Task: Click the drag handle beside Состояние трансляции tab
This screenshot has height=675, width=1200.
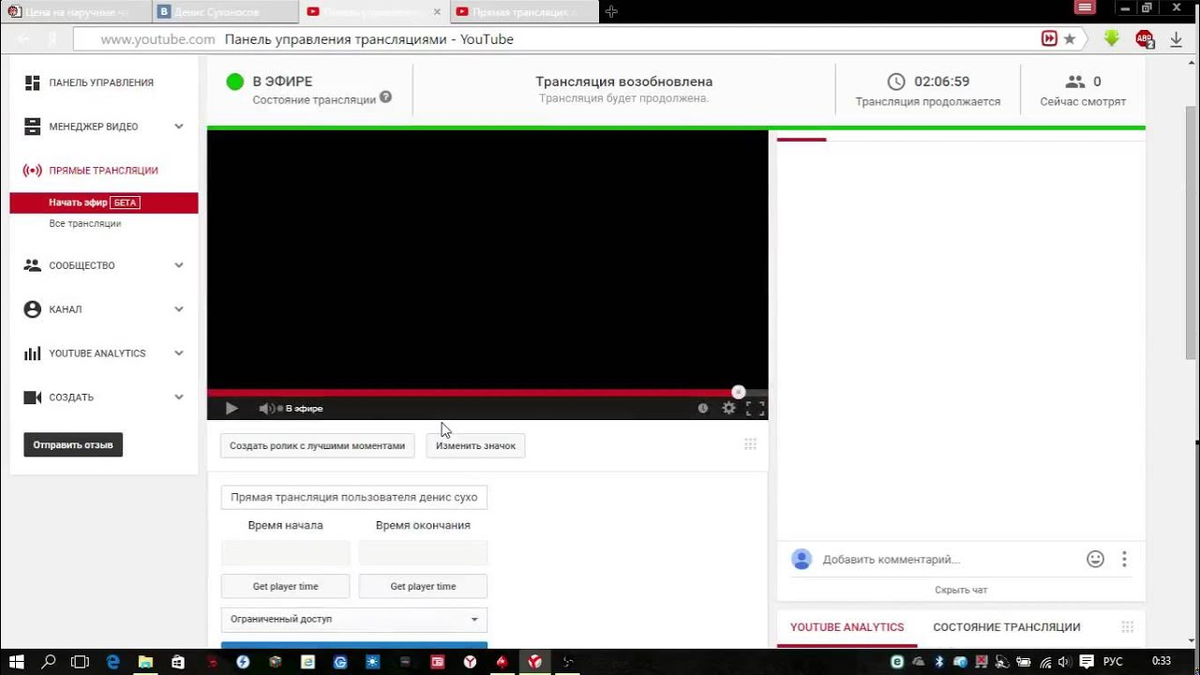Action: tap(1127, 627)
